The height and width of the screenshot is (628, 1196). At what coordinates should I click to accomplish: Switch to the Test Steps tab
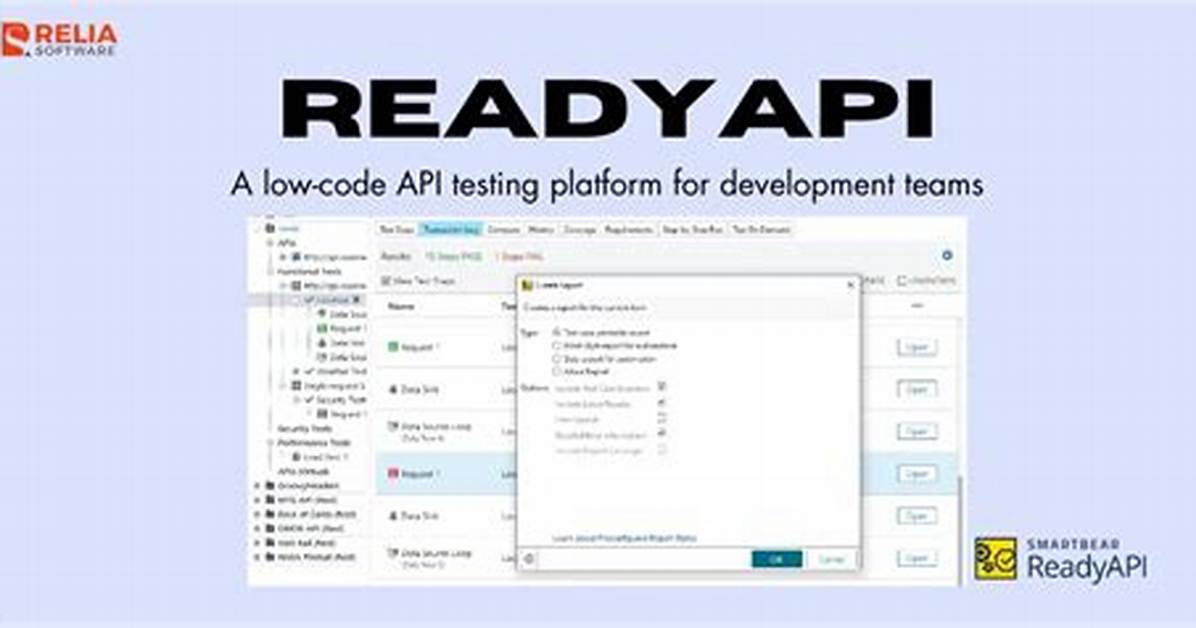[397, 230]
